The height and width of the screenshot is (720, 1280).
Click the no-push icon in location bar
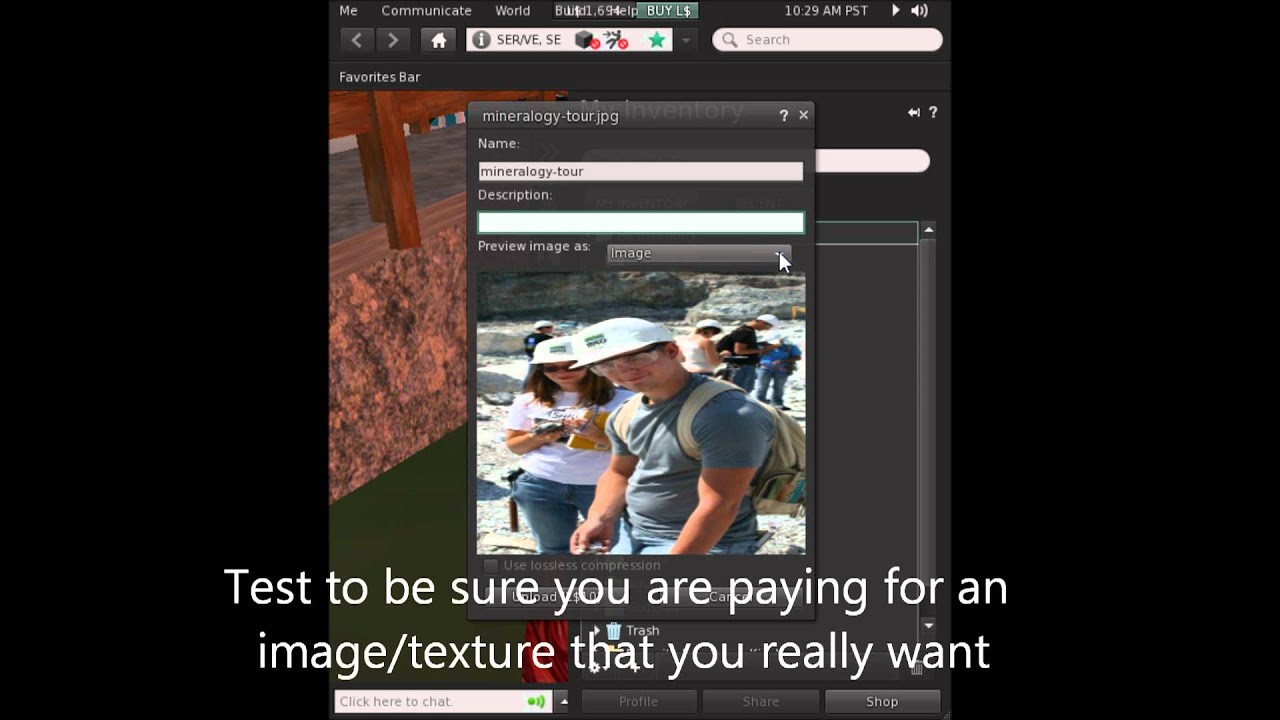[616, 40]
